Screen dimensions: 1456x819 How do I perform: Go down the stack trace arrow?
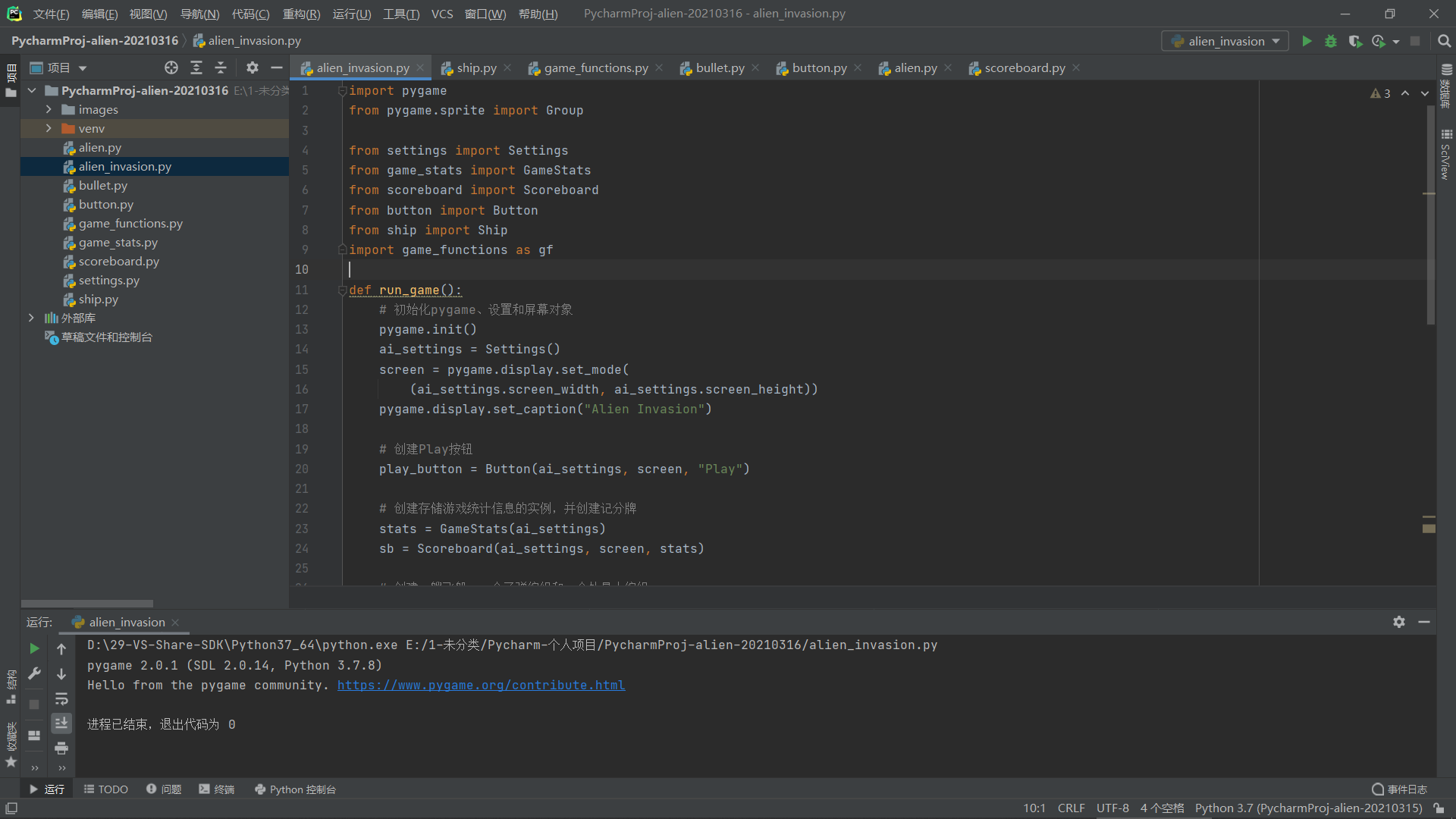[61, 673]
